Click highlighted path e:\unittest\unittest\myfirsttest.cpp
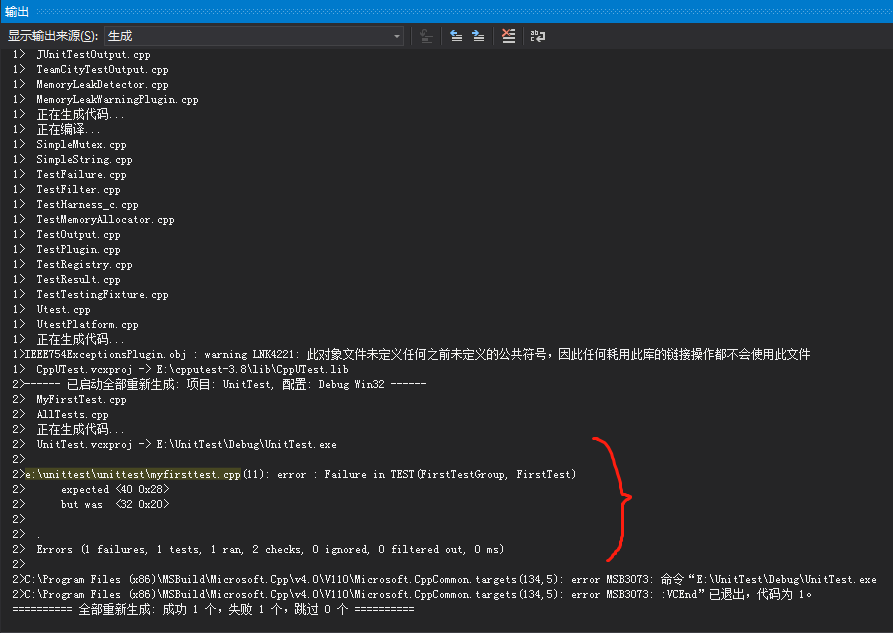 [133, 475]
